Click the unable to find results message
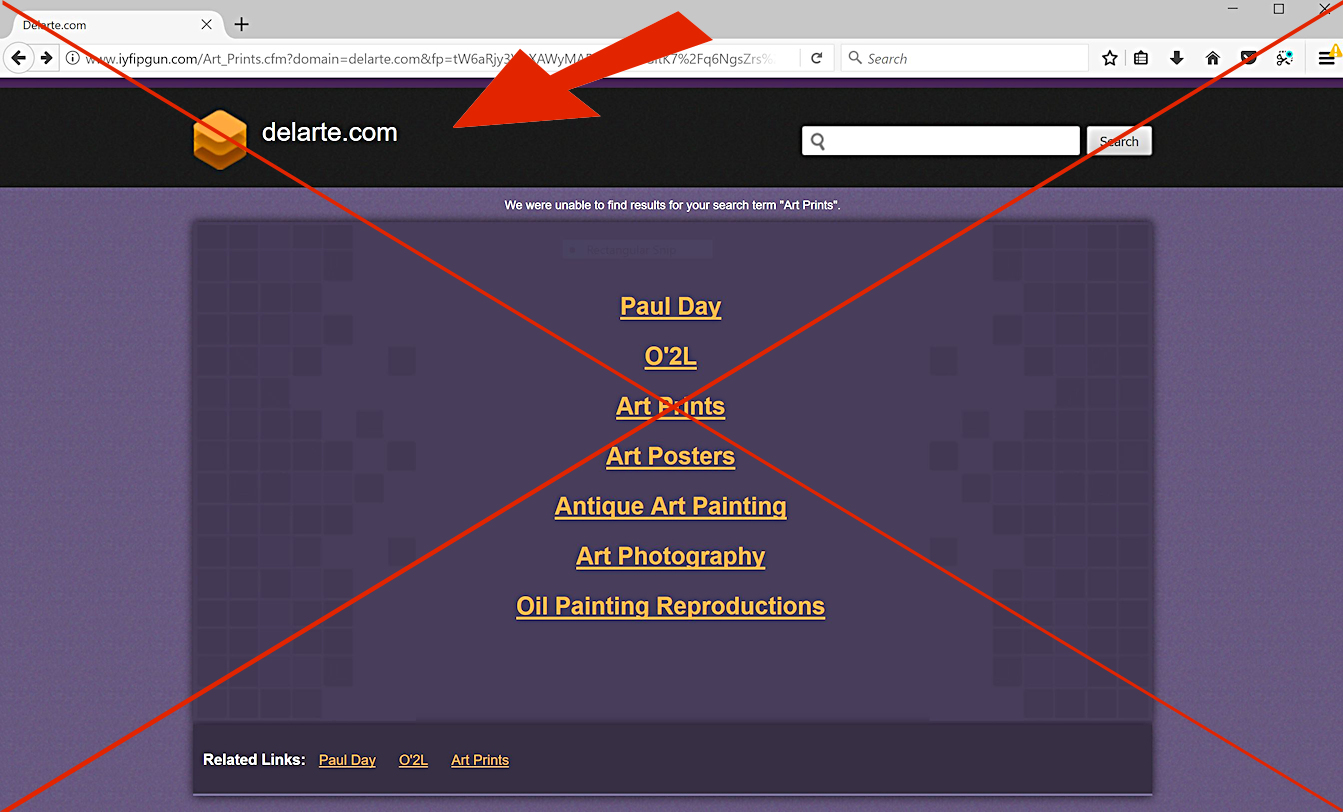1343x812 pixels. (672, 205)
